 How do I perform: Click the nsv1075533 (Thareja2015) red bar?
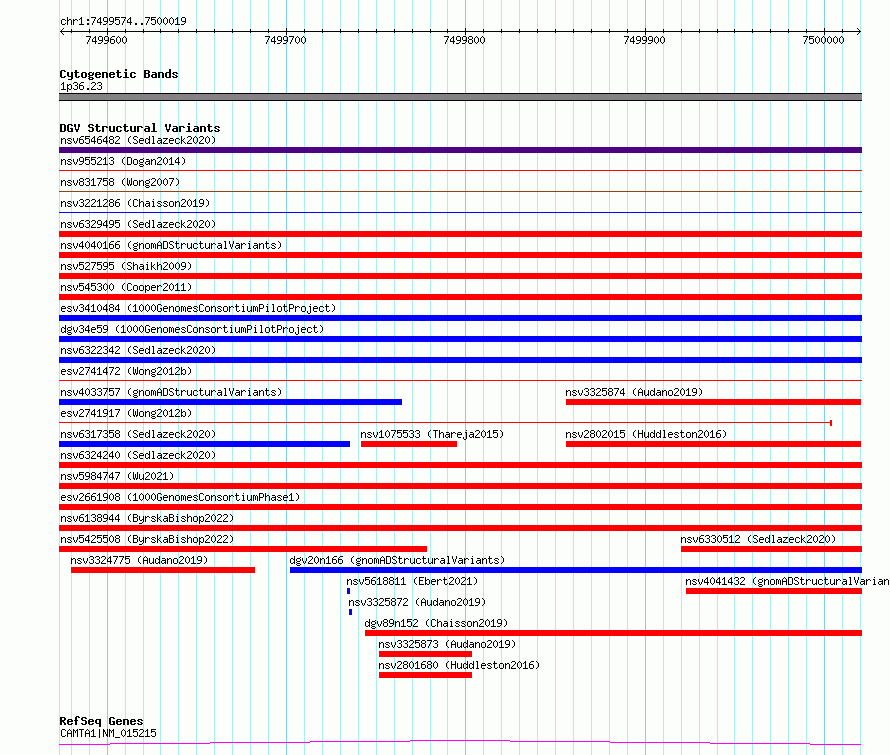coord(409,444)
